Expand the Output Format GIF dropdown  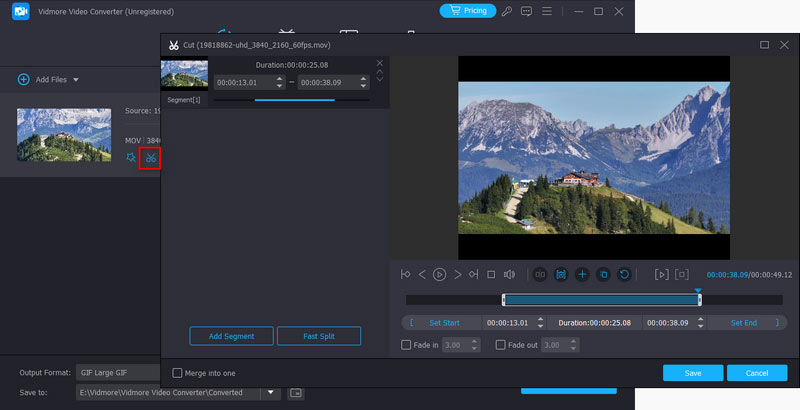point(117,372)
